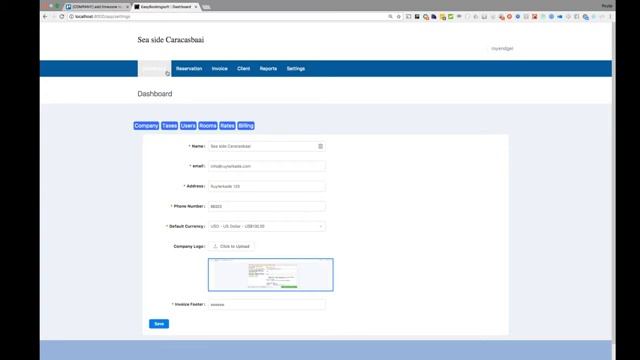Click the Invoice Footer input field
640x360 pixels.
pyautogui.click(x=267, y=304)
